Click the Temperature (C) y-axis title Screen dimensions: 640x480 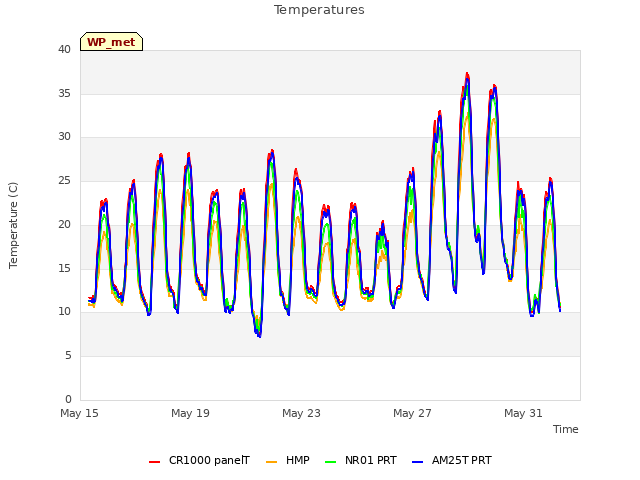tap(13, 225)
